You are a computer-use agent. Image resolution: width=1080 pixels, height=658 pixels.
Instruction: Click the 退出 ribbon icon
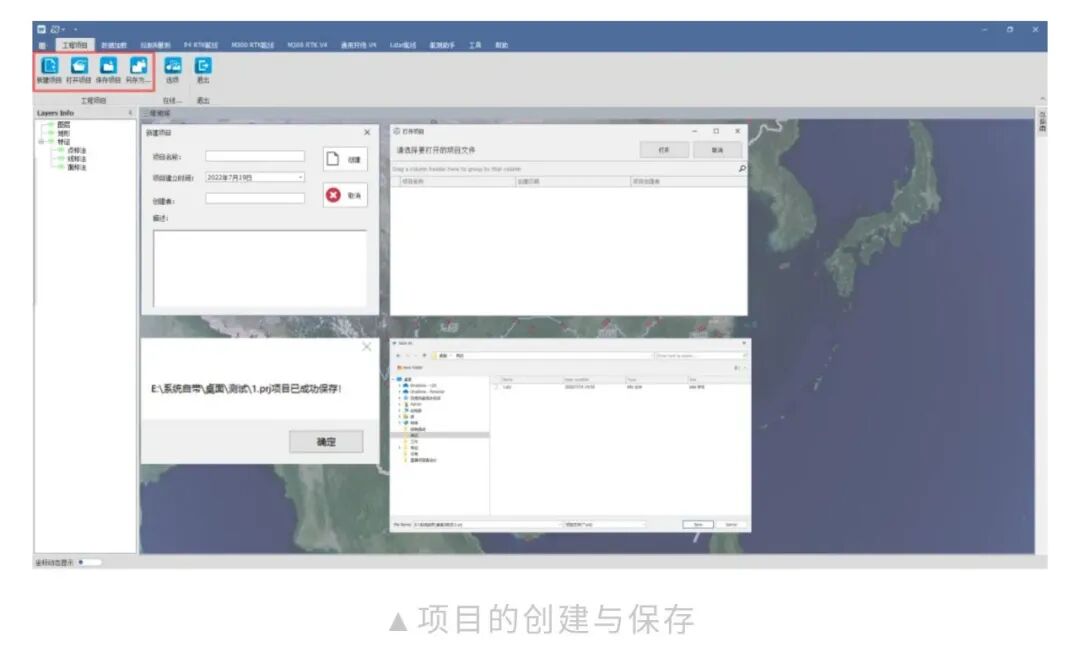coord(202,66)
